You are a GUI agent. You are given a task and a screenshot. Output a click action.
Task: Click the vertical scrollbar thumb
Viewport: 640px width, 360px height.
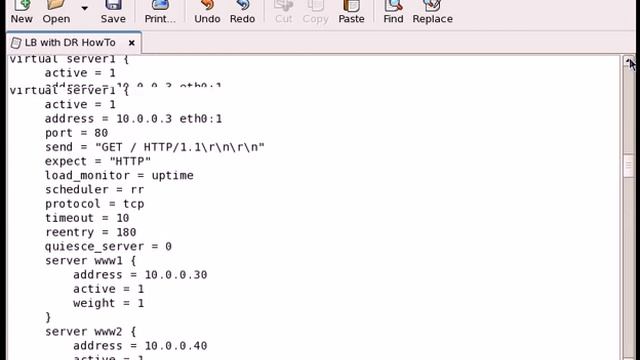[x=629, y=166]
